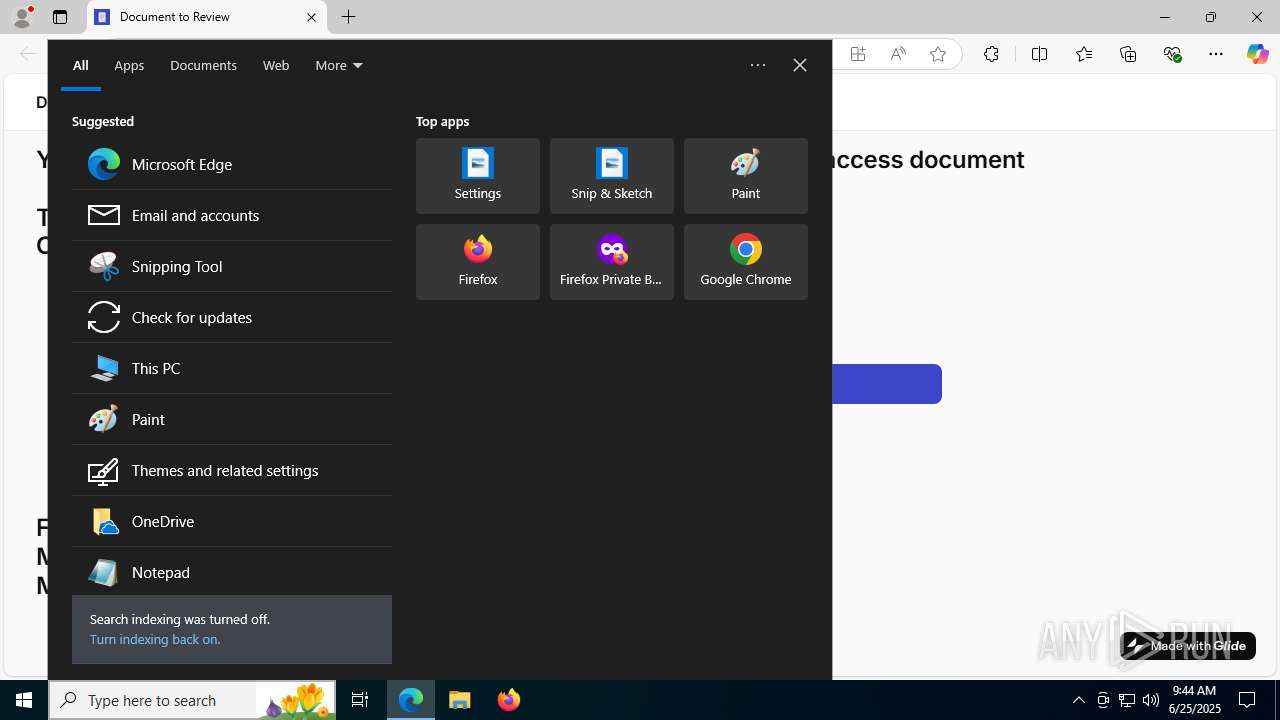
Task: Open Firefox from the taskbar
Action: coord(509,700)
